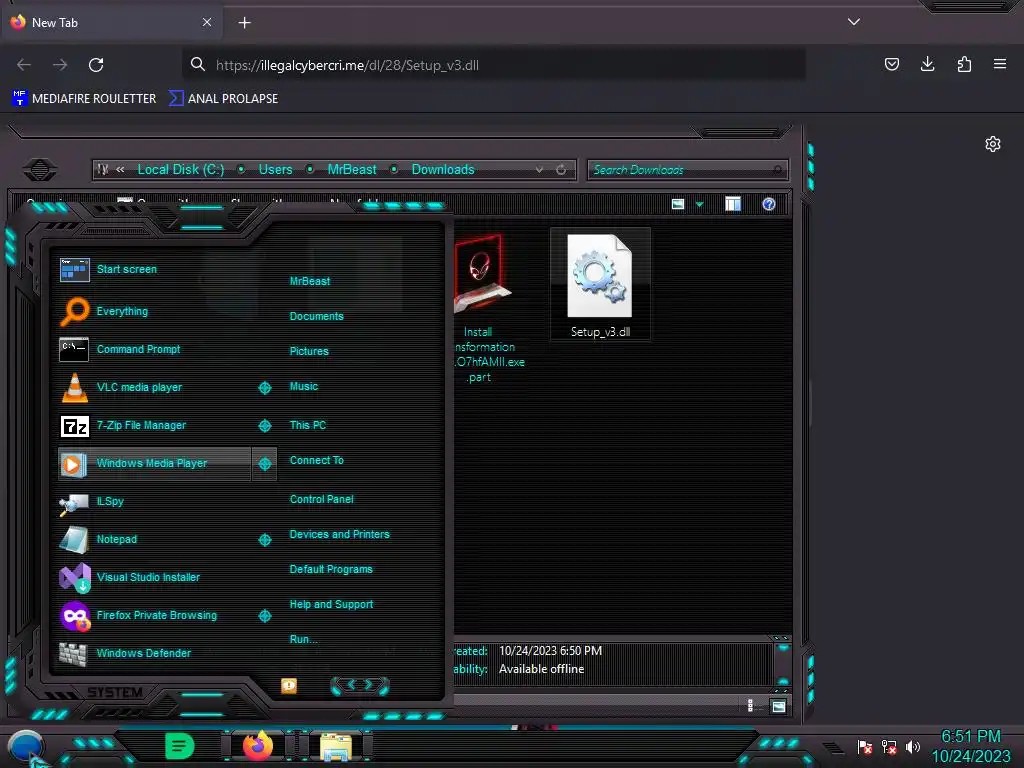Launch VLC media player

[x=139, y=387]
